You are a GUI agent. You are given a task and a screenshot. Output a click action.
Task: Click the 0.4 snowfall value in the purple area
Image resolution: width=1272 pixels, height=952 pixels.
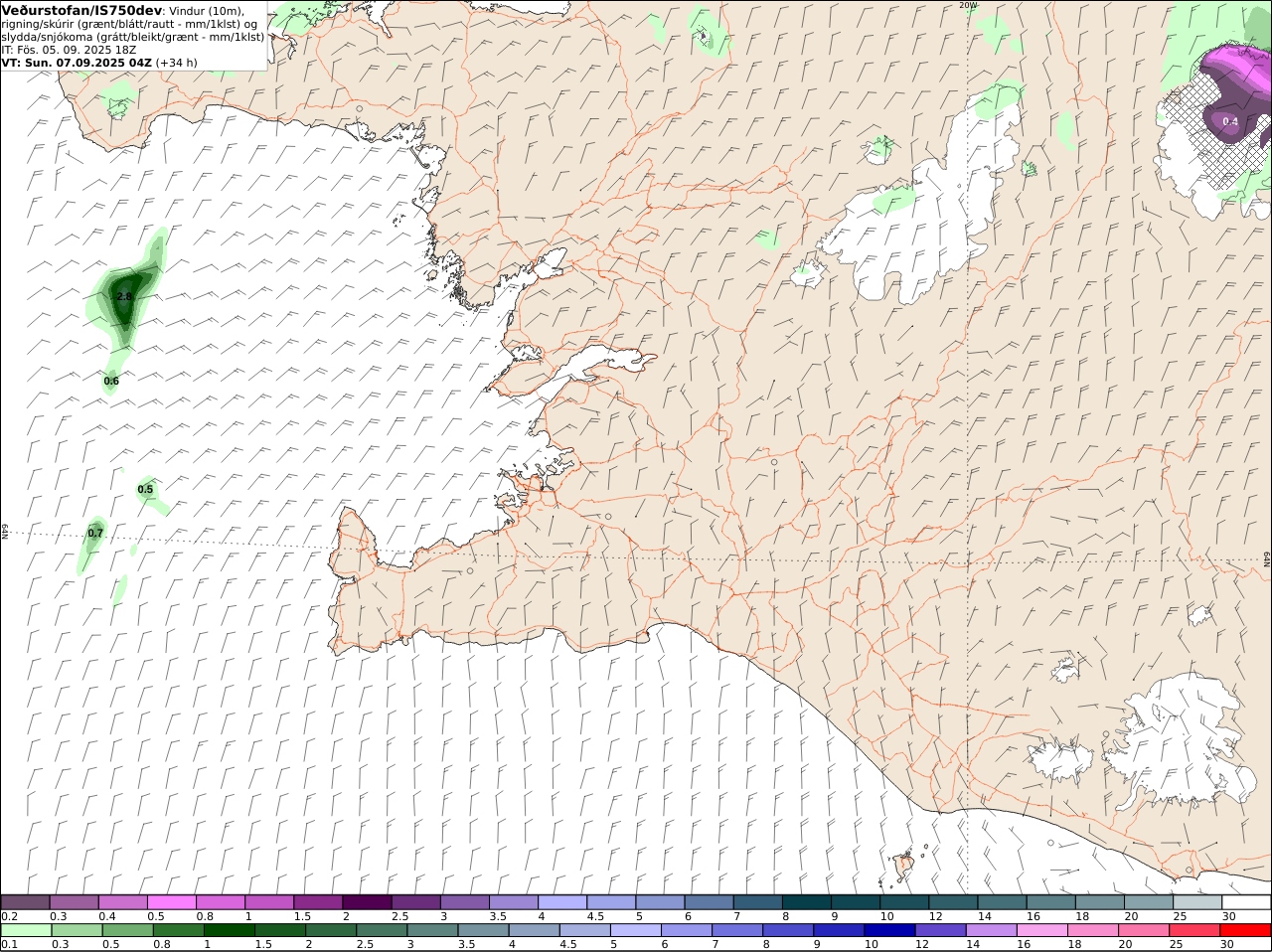1230,122
